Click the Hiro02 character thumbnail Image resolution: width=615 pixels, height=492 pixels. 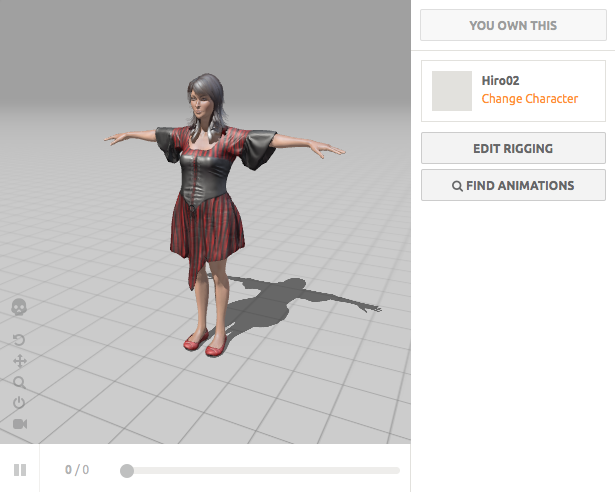452,91
